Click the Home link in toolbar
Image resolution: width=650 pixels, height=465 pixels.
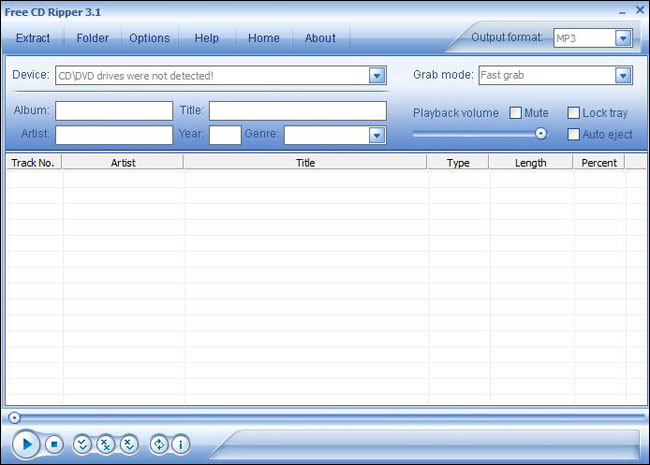(264, 38)
